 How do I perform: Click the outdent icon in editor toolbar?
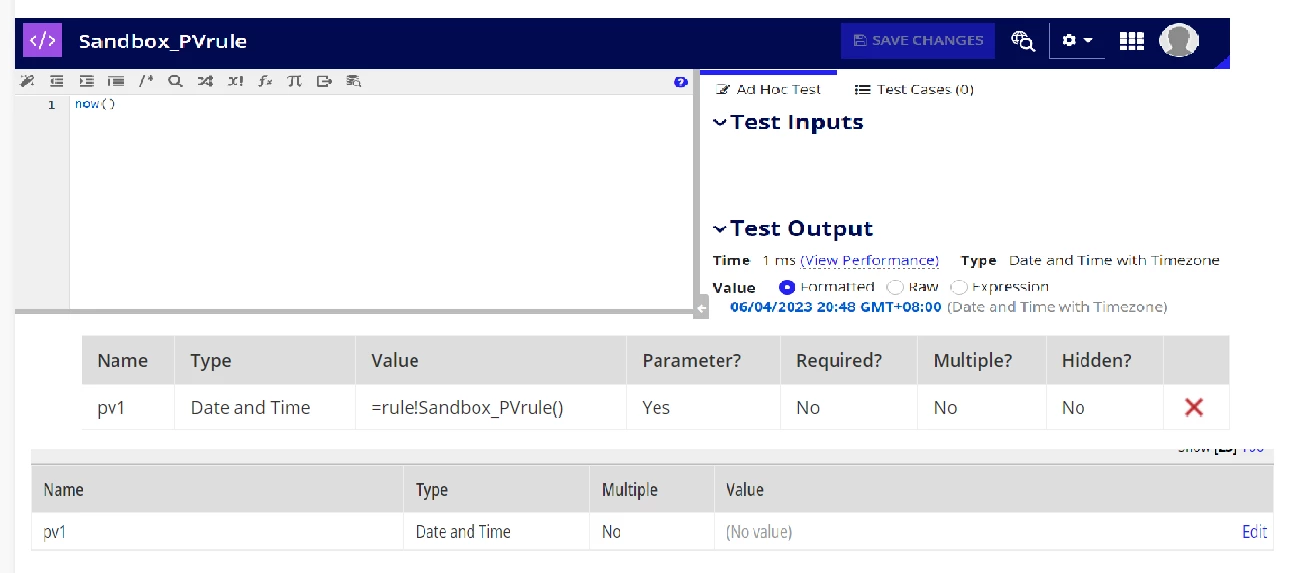tap(57, 82)
